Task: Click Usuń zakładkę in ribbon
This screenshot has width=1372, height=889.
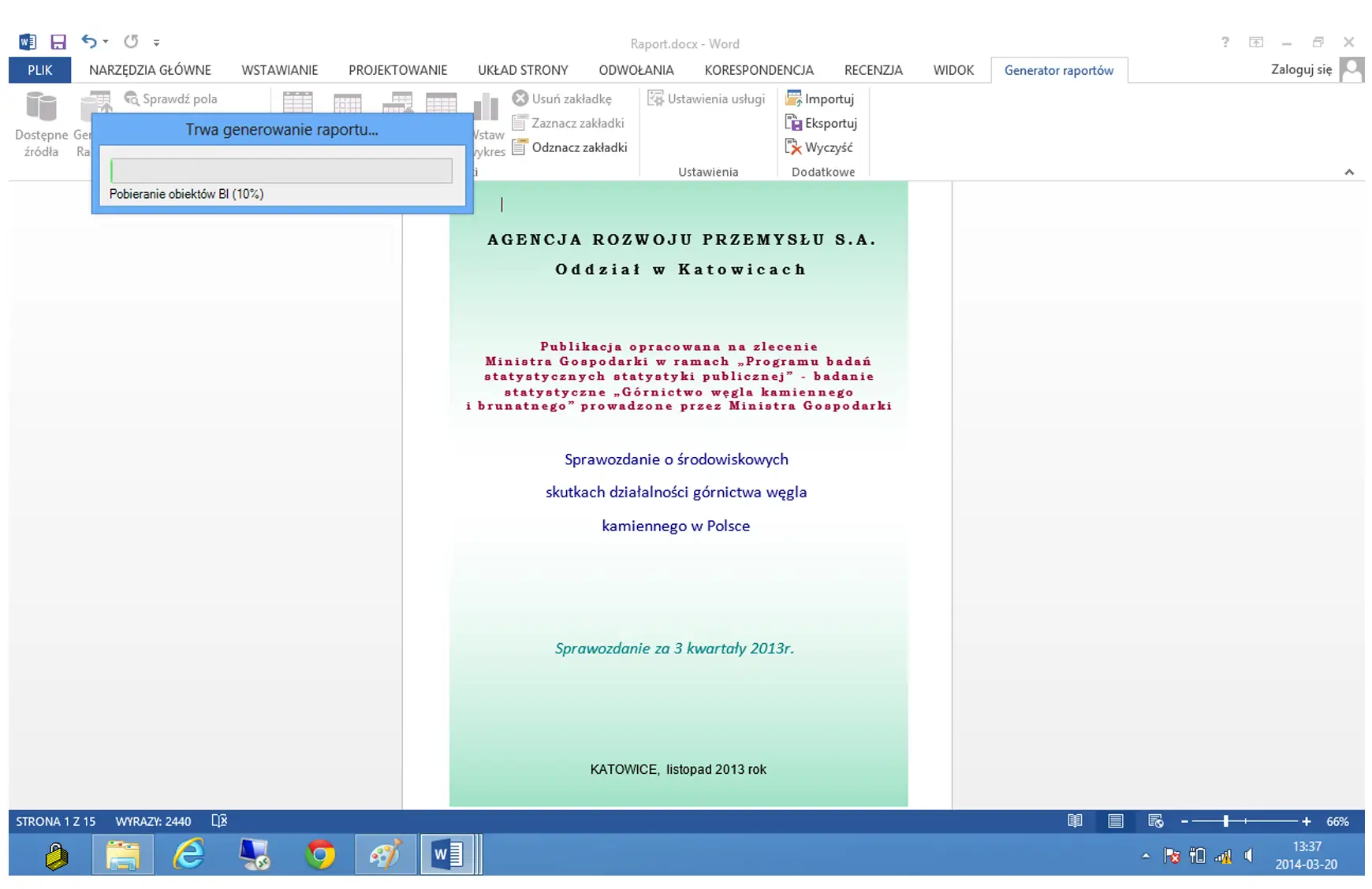Action: pos(562,99)
